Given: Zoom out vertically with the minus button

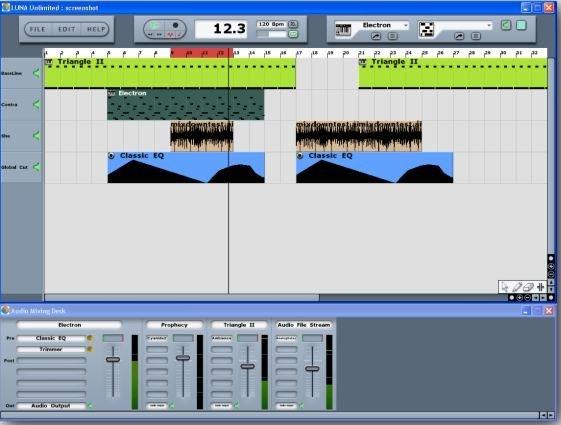Looking at the screenshot, I should point(551,275).
